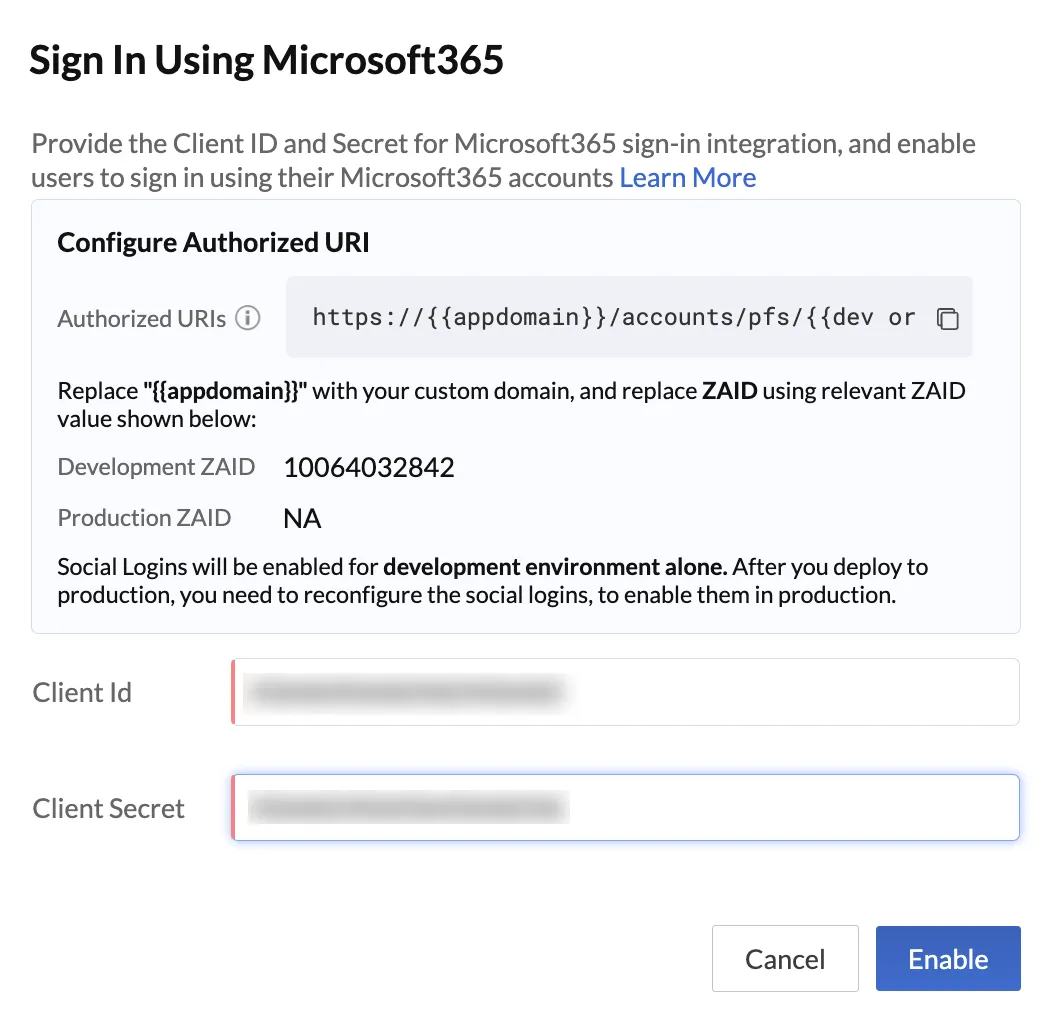This screenshot has width=1052, height=1024.
Task: Click the Client Secret label
Action: click(108, 808)
